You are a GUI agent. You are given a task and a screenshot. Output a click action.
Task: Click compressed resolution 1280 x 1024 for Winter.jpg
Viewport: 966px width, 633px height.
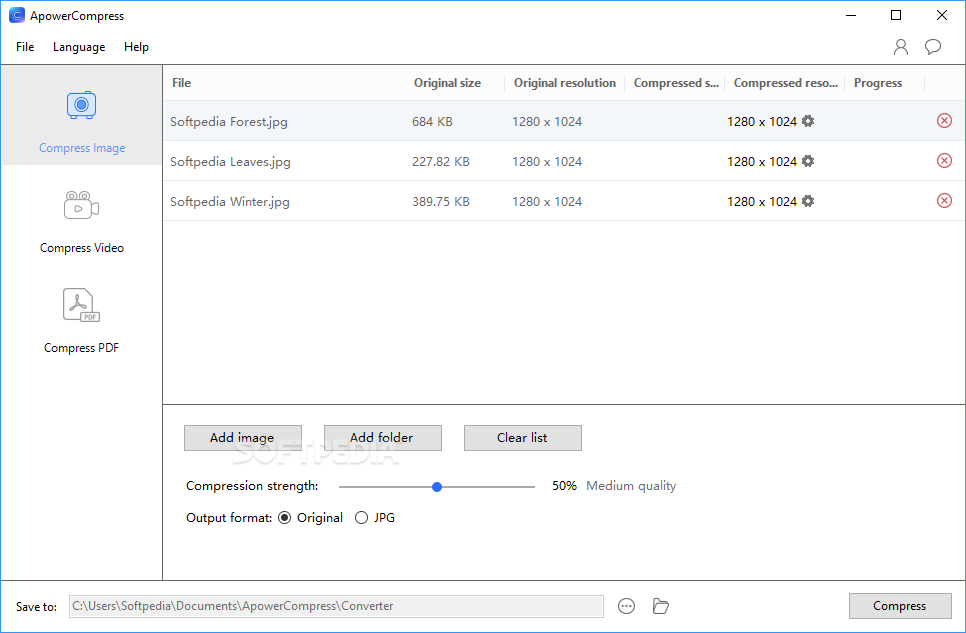point(761,202)
